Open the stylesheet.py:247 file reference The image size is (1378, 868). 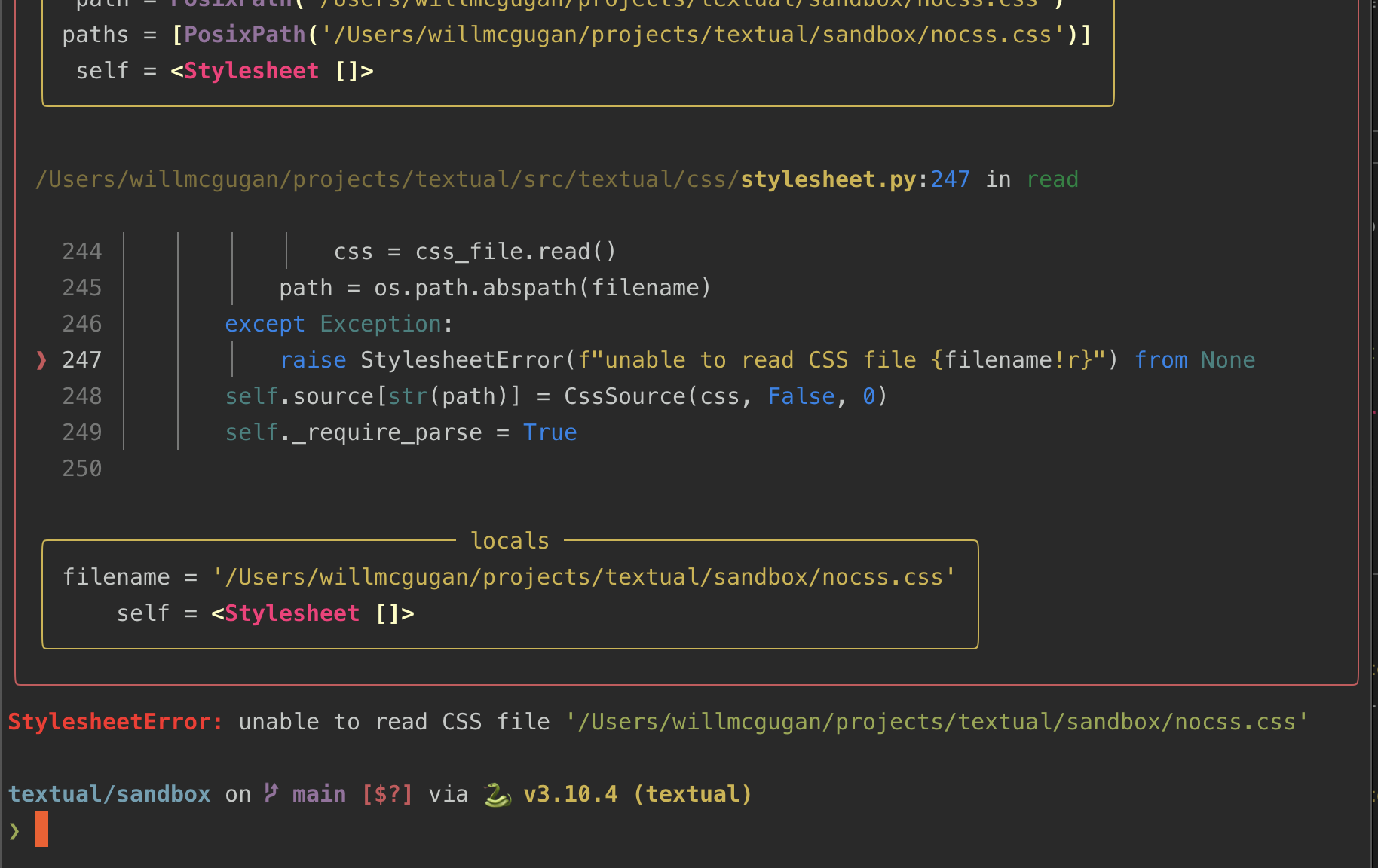[x=852, y=179]
